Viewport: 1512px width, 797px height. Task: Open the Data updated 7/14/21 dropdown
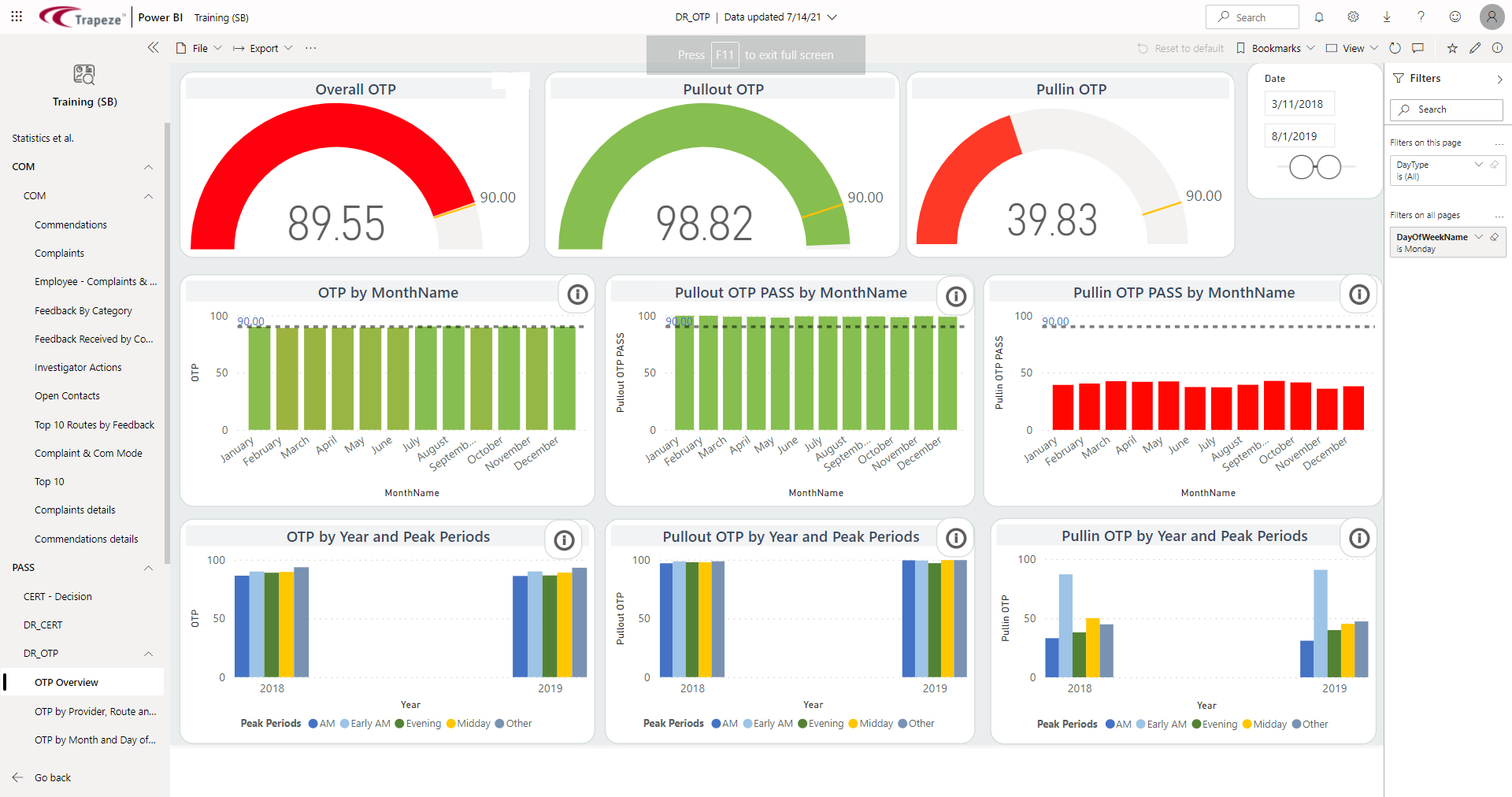[x=833, y=17]
